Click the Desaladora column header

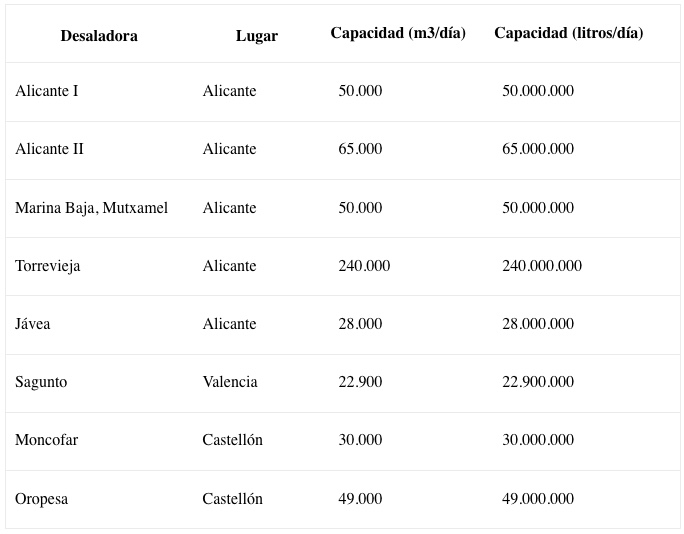click(x=99, y=36)
